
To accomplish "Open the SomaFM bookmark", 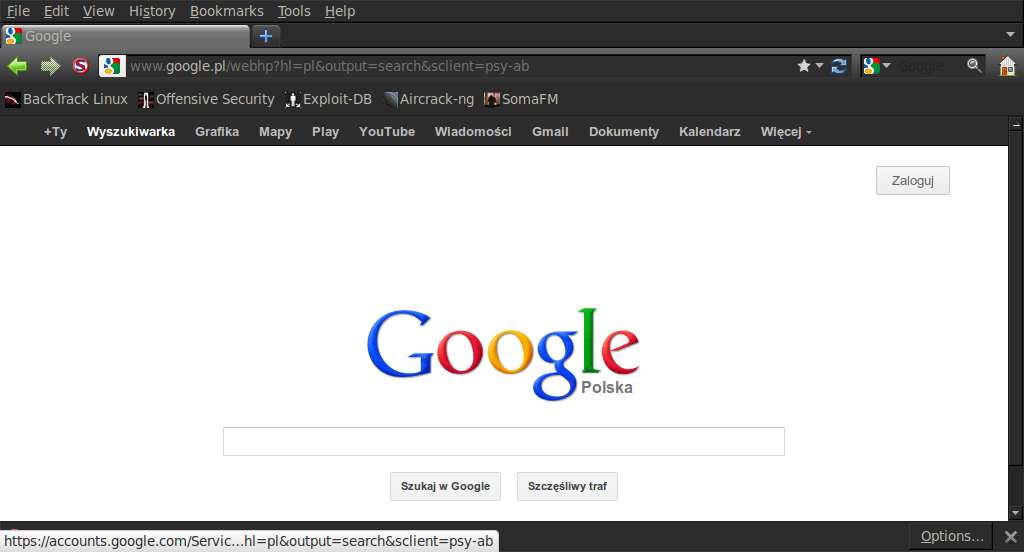I will pos(521,99).
